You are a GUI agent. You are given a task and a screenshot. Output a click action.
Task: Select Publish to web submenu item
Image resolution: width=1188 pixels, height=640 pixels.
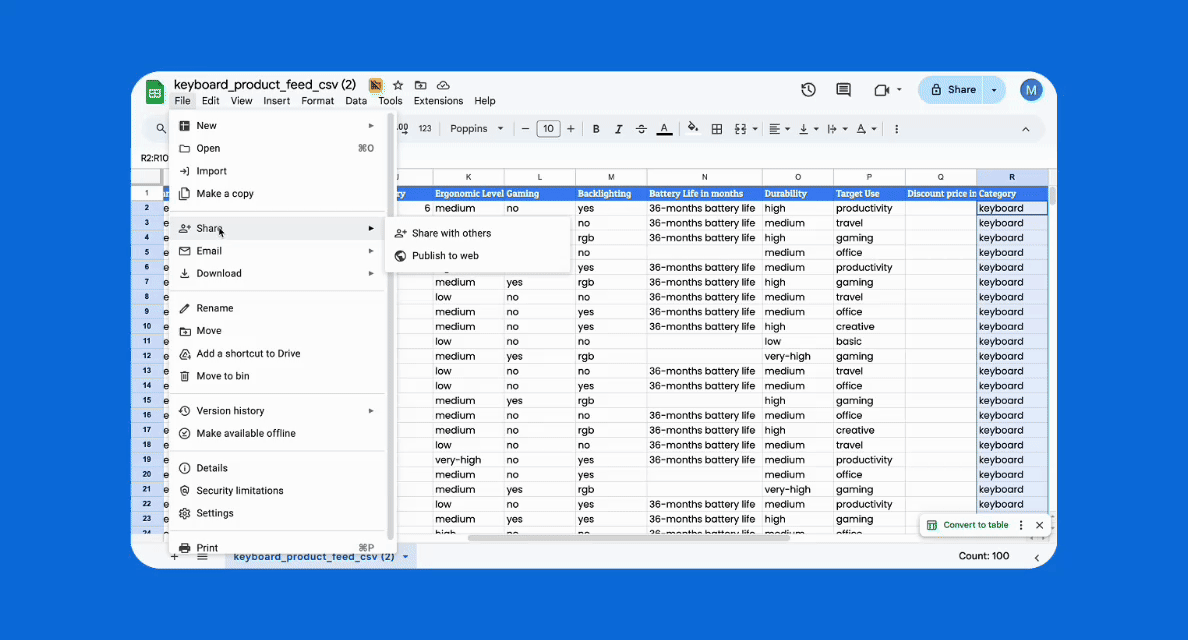pyautogui.click(x=445, y=256)
